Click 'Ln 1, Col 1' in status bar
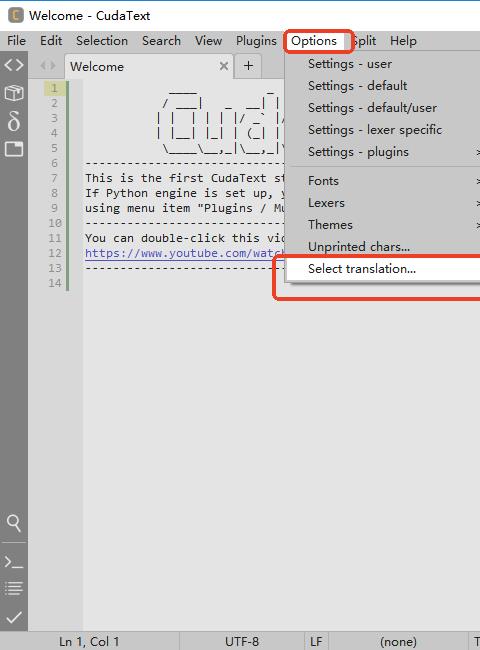 point(89,641)
